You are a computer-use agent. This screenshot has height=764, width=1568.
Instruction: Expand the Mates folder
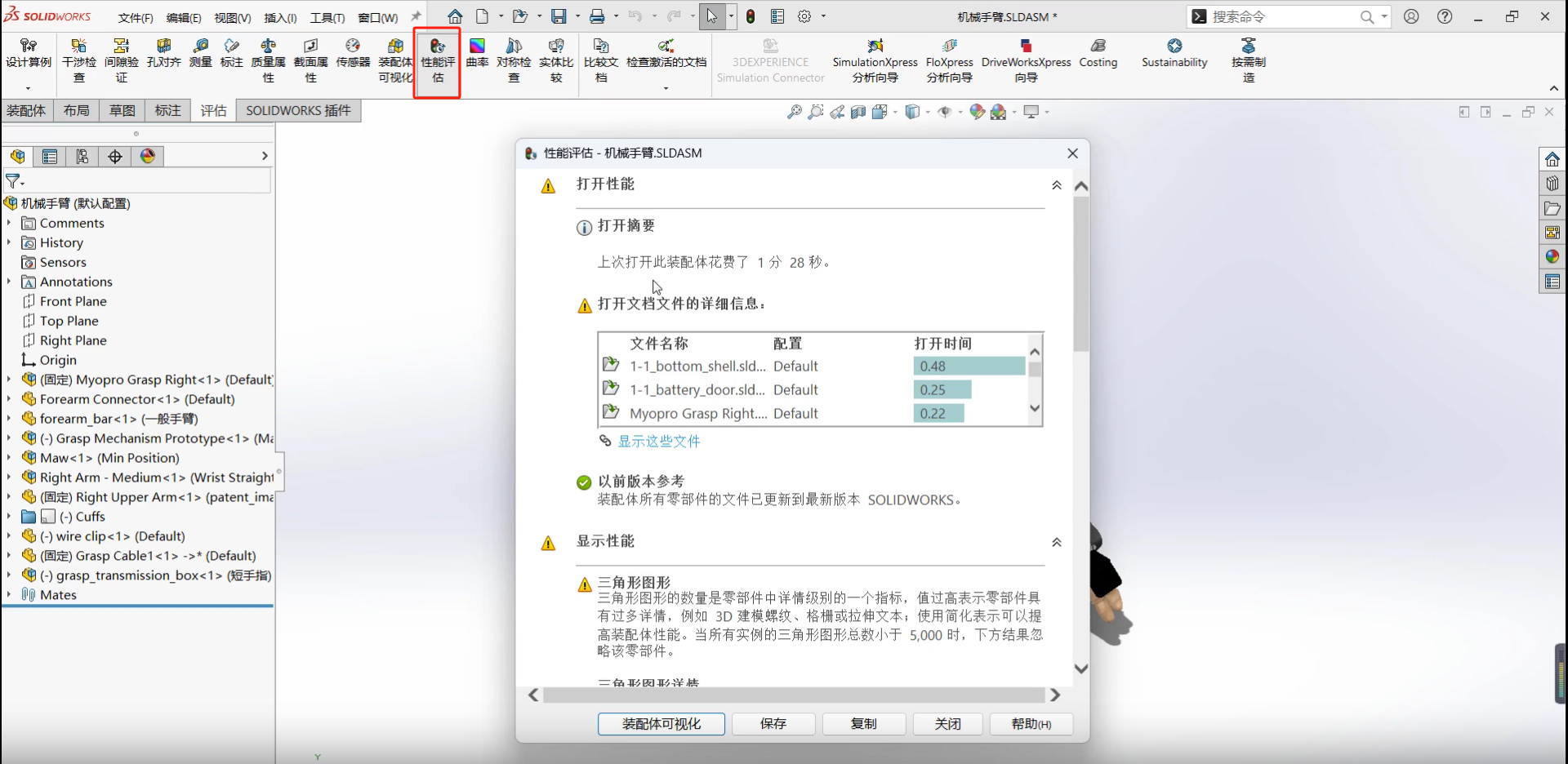(x=9, y=595)
